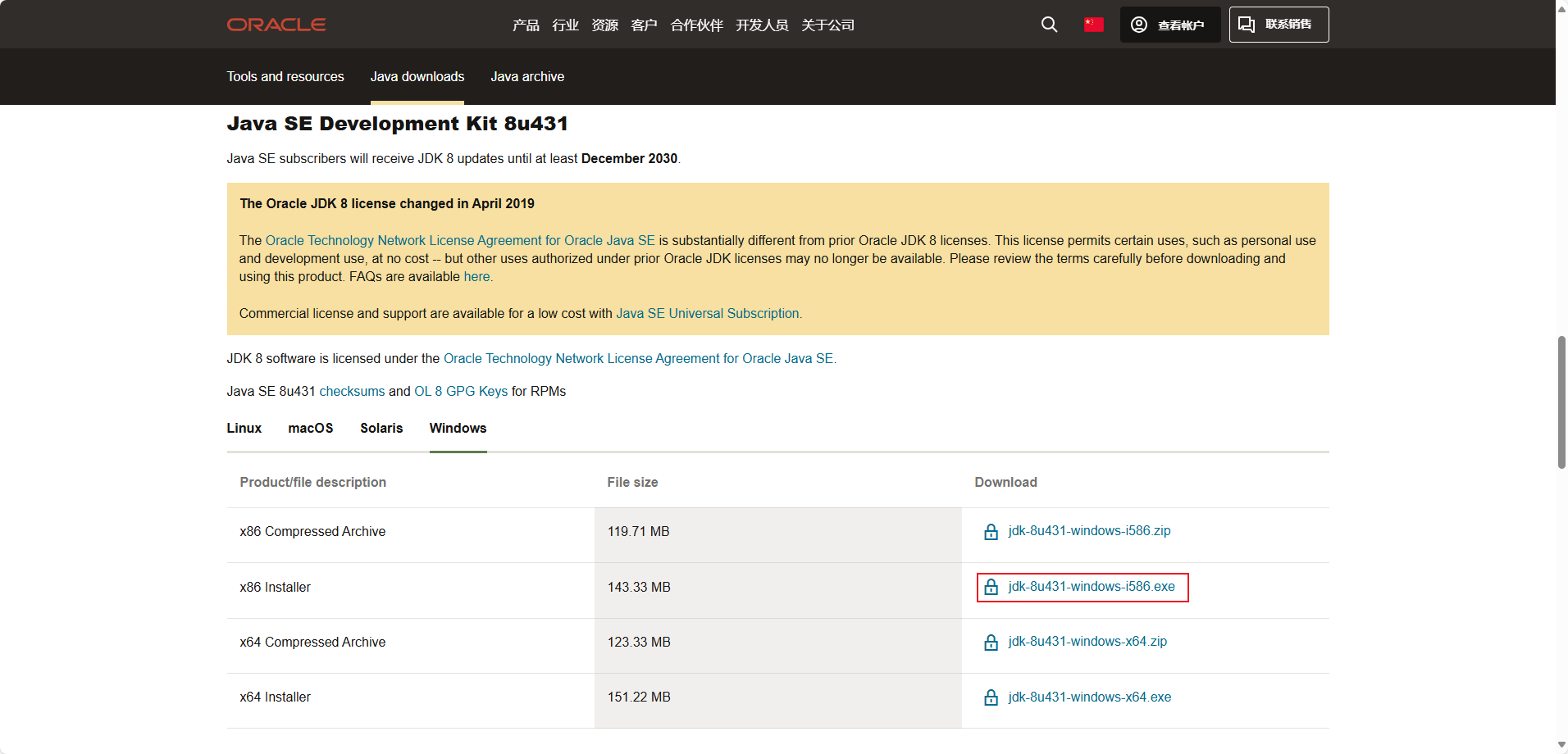Open the 查看帐户 account button
This screenshot has height=754, width=1568.
1170,25
